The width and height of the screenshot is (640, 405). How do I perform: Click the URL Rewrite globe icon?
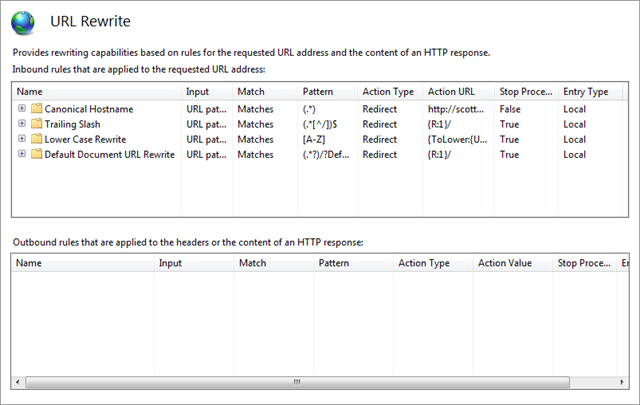[x=23, y=23]
